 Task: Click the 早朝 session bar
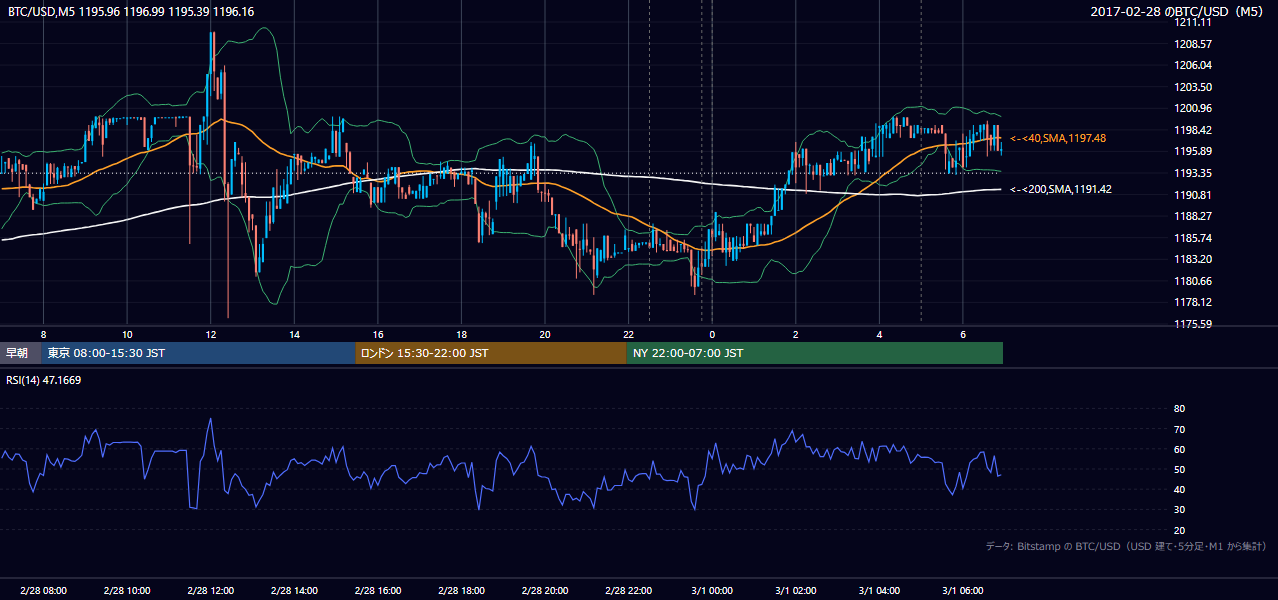click(21, 353)
